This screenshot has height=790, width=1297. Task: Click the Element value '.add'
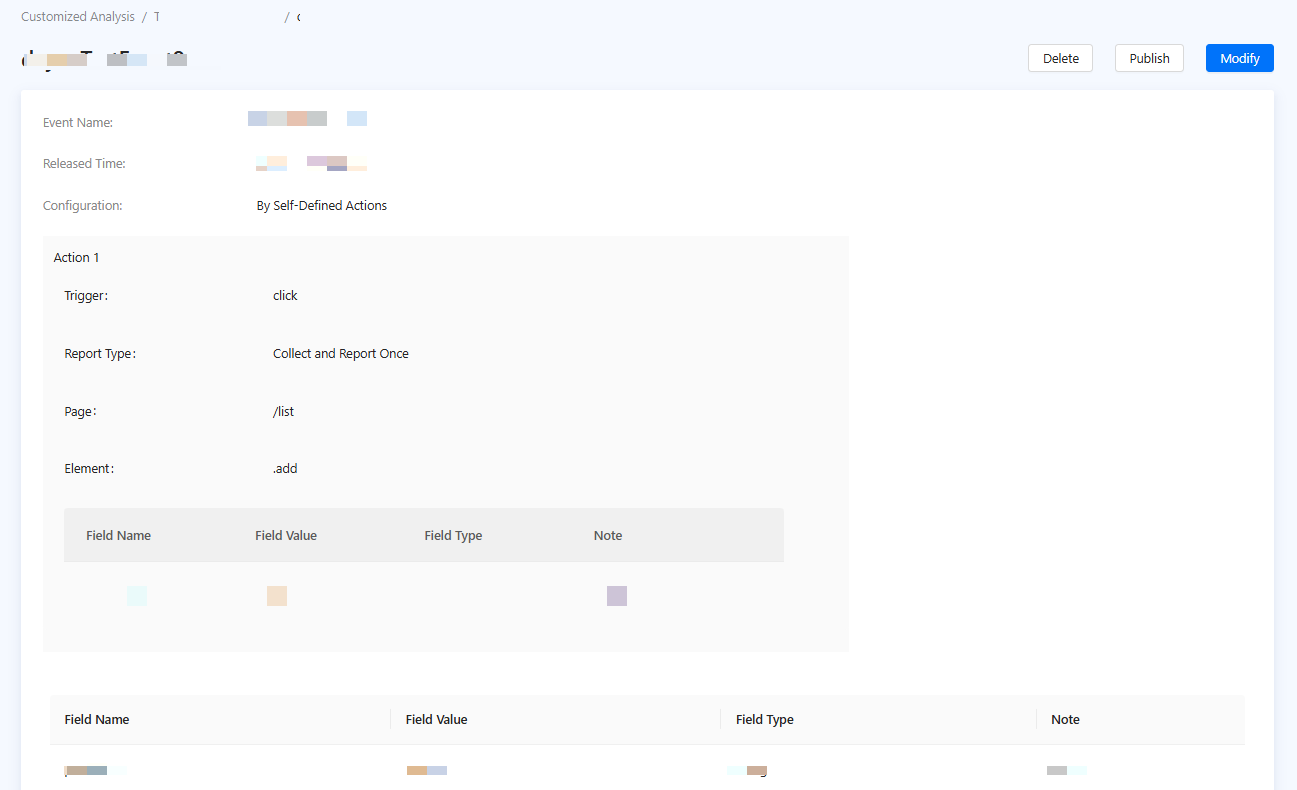(x=285, y=468)
